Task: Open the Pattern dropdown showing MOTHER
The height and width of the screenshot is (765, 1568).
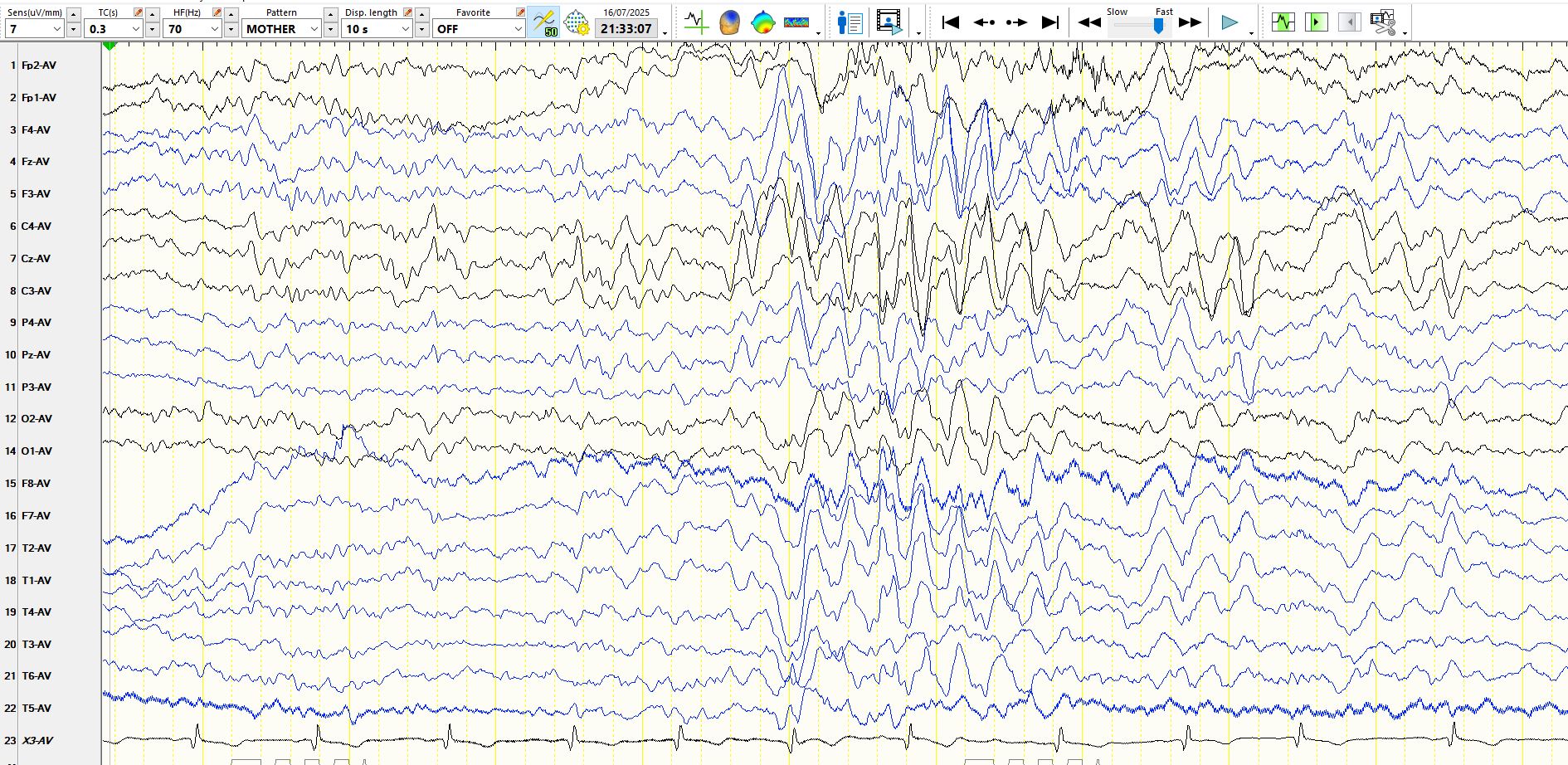Action: 282,29
